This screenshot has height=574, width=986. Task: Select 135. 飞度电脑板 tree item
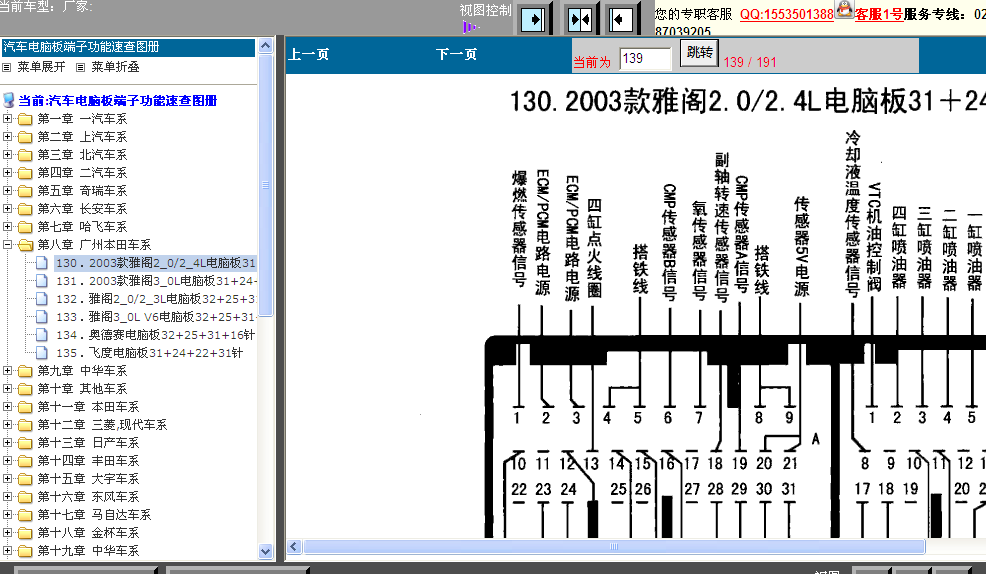coord(150,353)
